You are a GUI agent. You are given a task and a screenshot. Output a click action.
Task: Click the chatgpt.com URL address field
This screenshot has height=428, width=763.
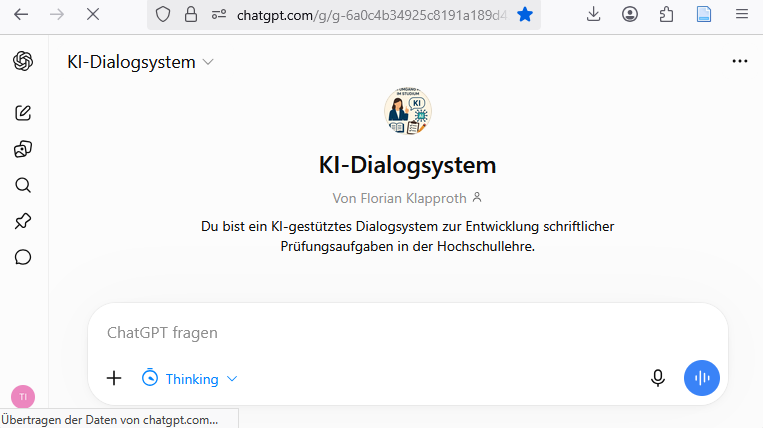click(372, 16)
